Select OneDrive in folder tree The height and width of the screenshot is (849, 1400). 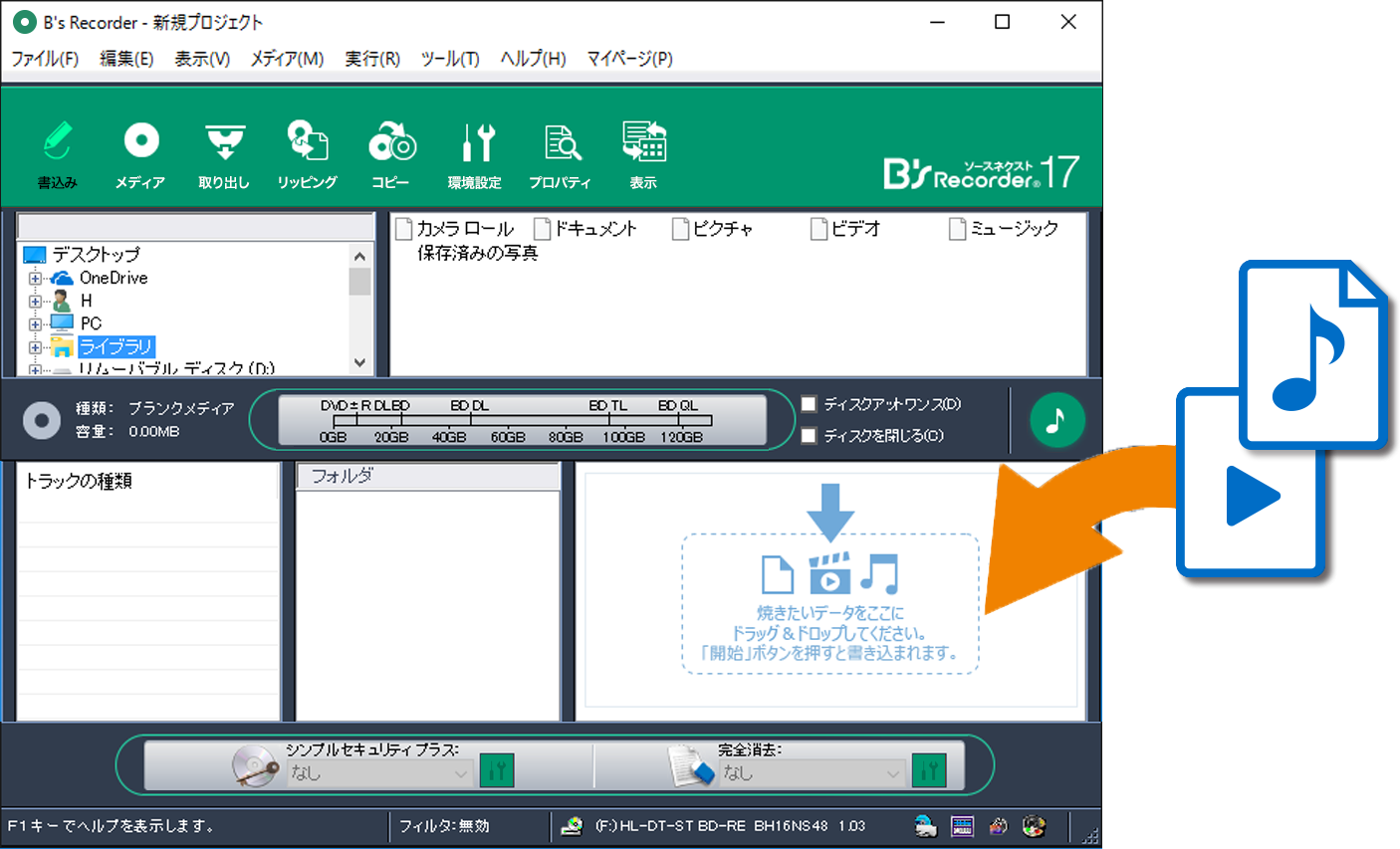114,278
